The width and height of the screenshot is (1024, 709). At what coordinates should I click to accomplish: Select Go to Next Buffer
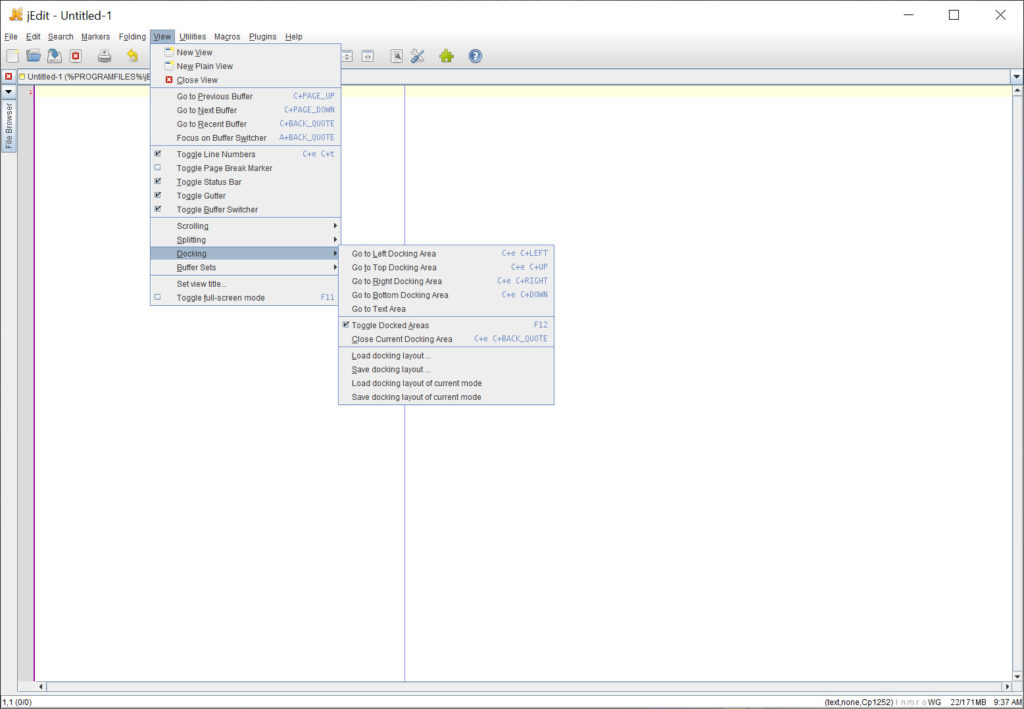click(x=246, y=110)
